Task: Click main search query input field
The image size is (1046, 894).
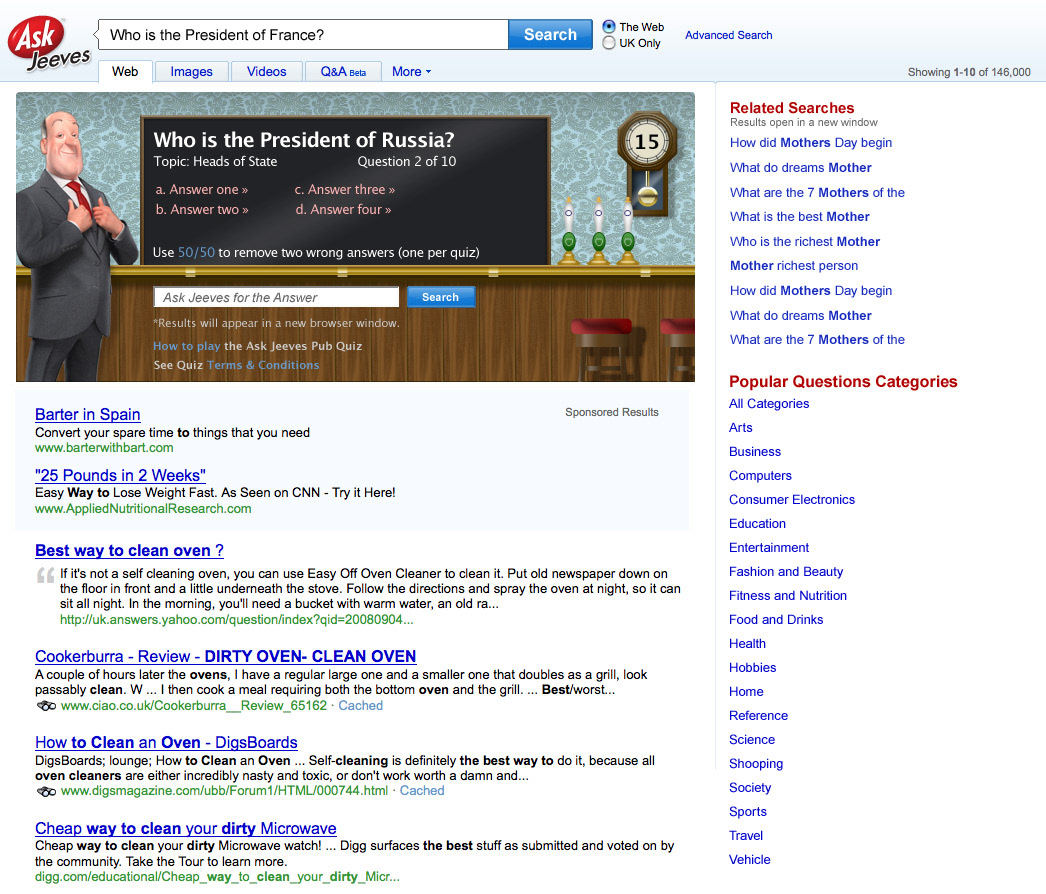Action: 304,35
